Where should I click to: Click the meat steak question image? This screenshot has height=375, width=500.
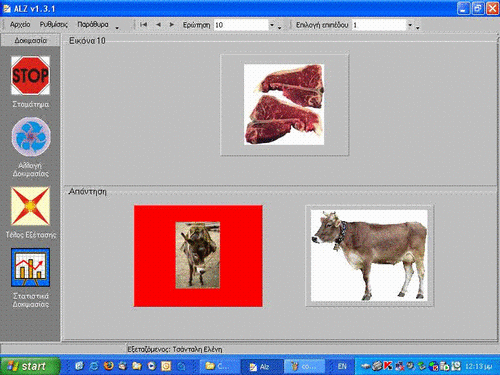click(284, 104)
